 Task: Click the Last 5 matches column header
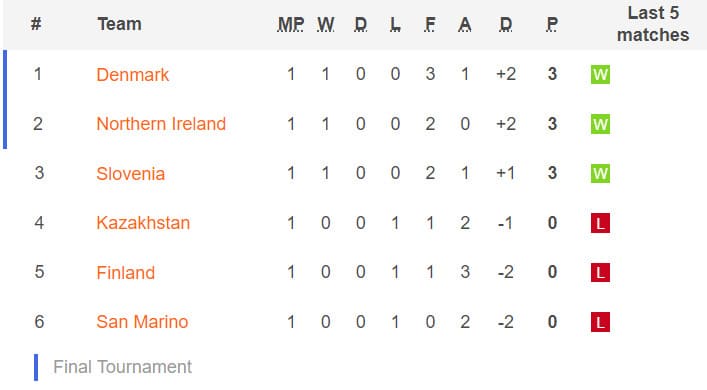coord(653,24)
